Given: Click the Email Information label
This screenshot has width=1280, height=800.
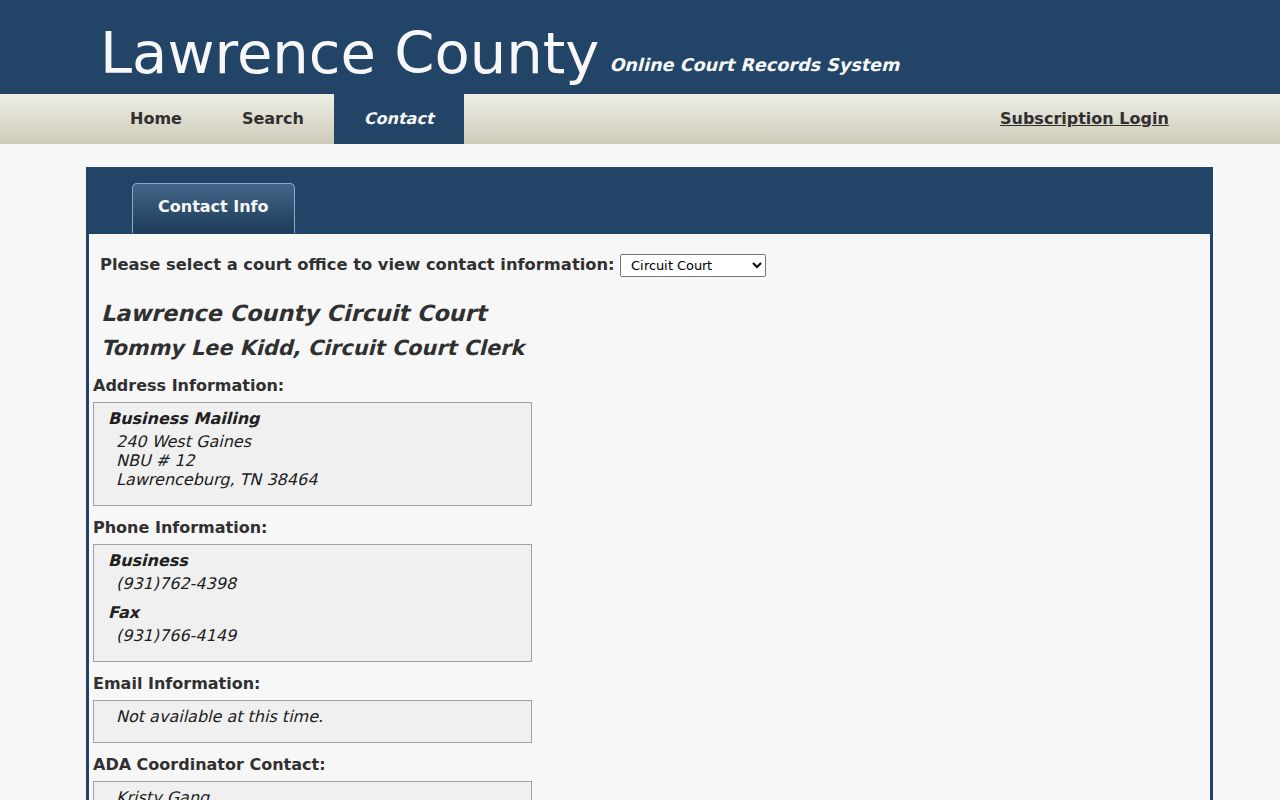Looking at the screenshot, I should point(177,683).
